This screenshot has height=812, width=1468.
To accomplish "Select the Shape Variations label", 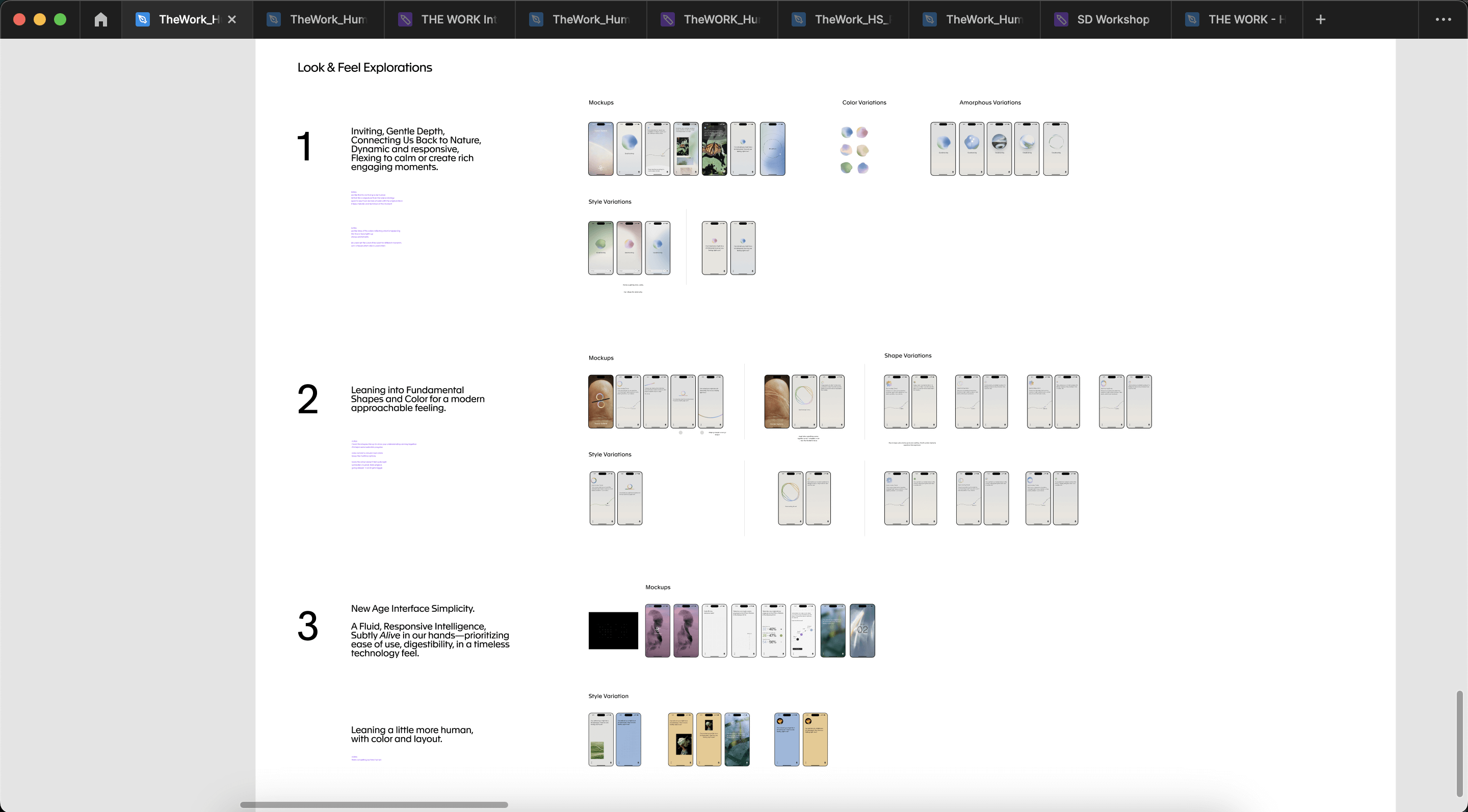I will click(907, 356).
